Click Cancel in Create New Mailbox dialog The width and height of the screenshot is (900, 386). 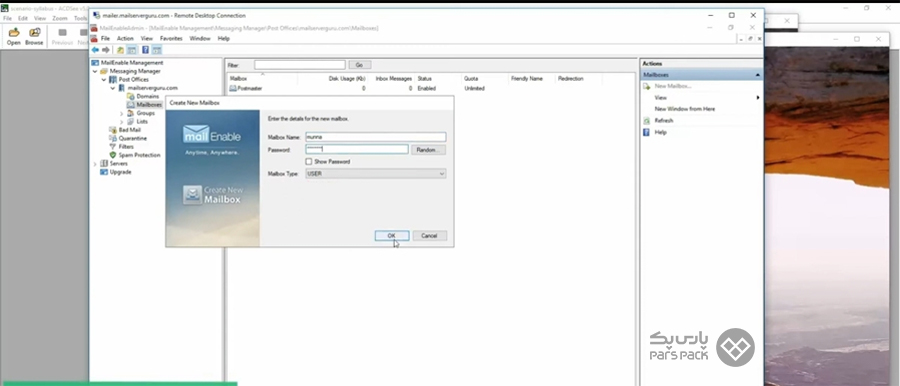pos(429,236)
